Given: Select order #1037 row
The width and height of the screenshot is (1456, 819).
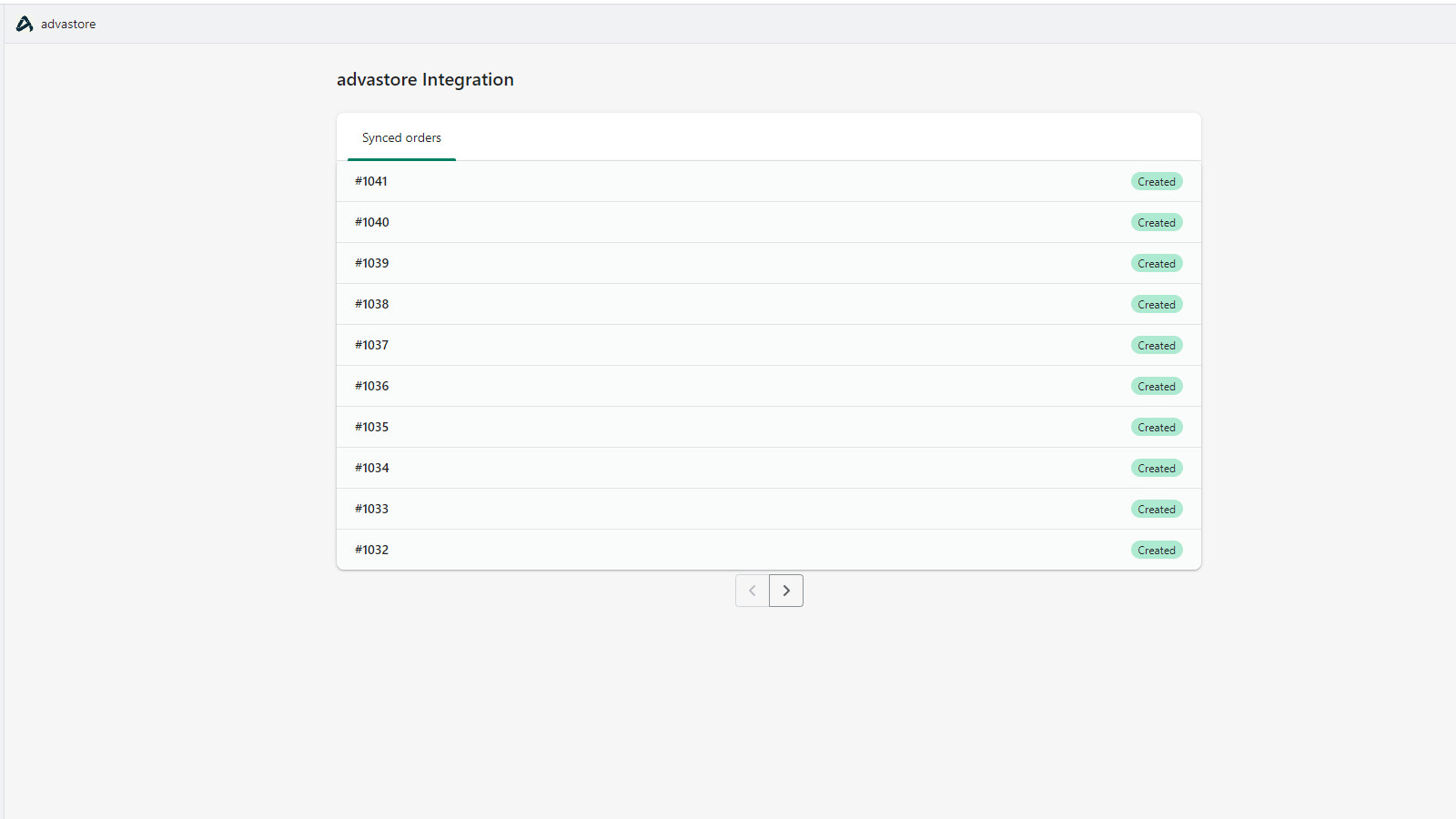Looking at the screenshot, I should click(769, 345).
